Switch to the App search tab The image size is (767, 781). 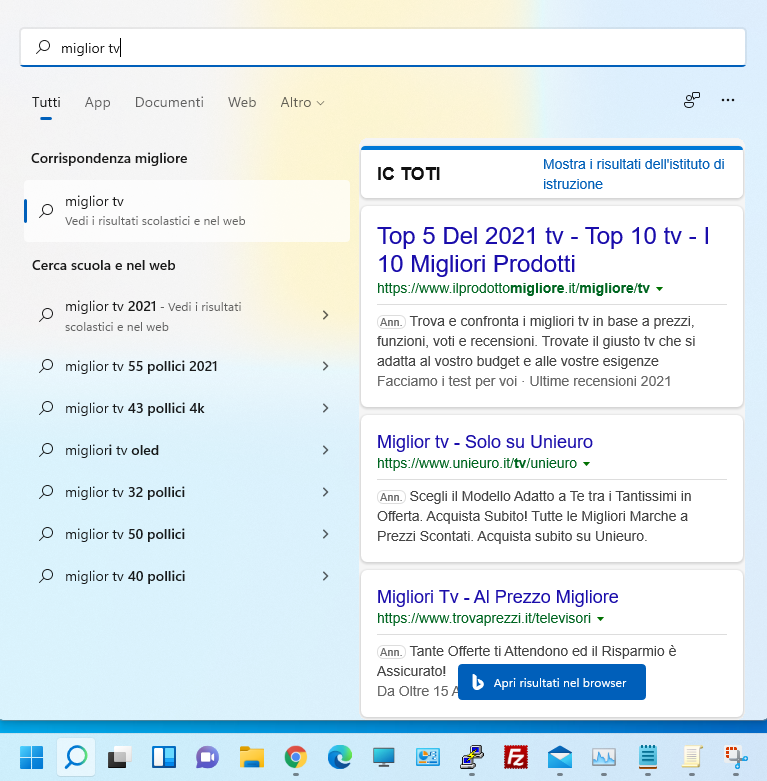pyautogui.click(x=97, y=102)
